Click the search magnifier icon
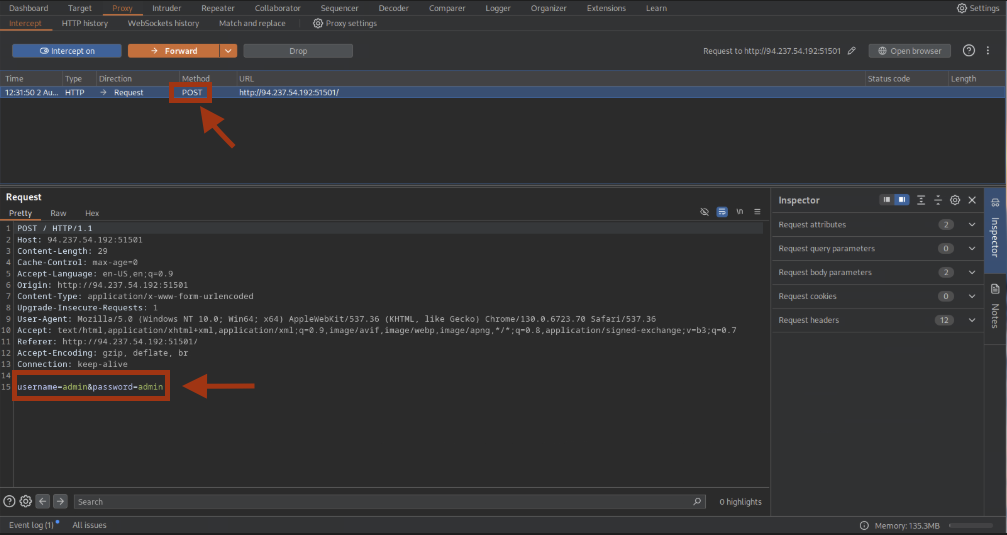 coord(697,502)
